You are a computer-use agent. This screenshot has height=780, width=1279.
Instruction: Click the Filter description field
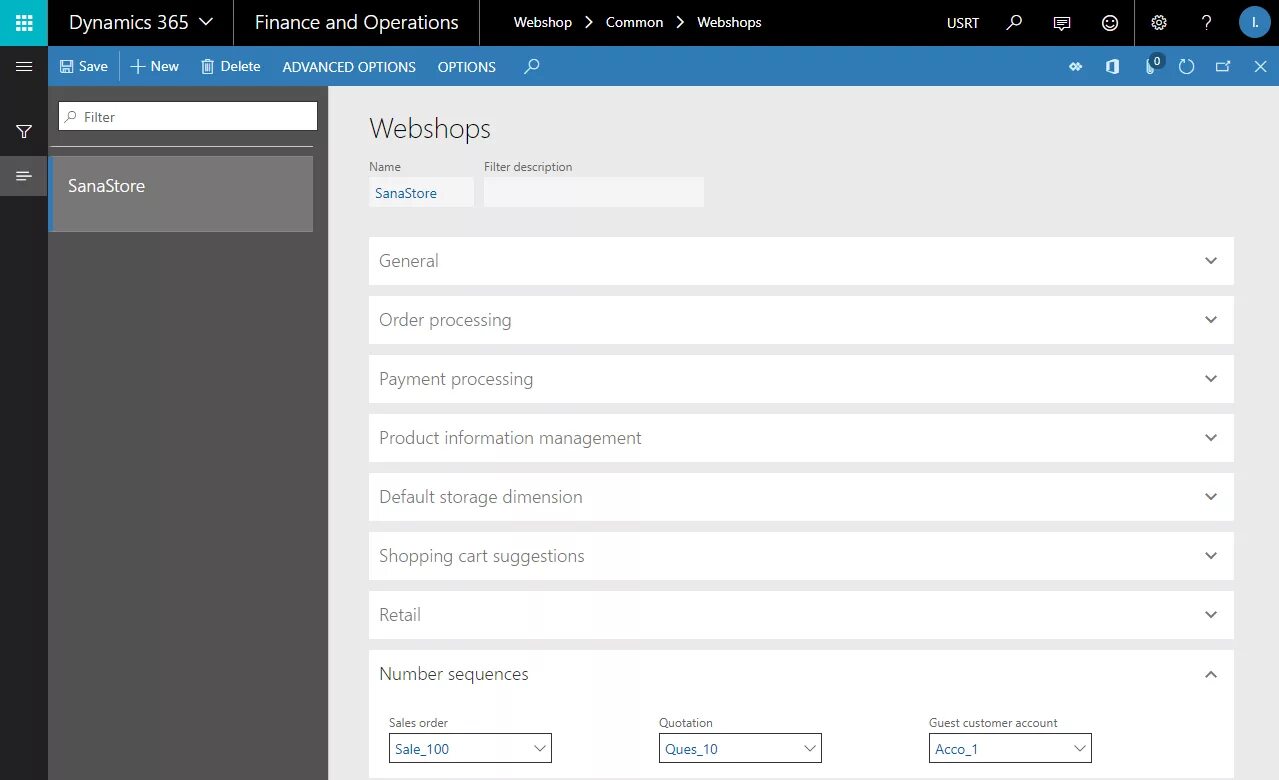point(594,193)
